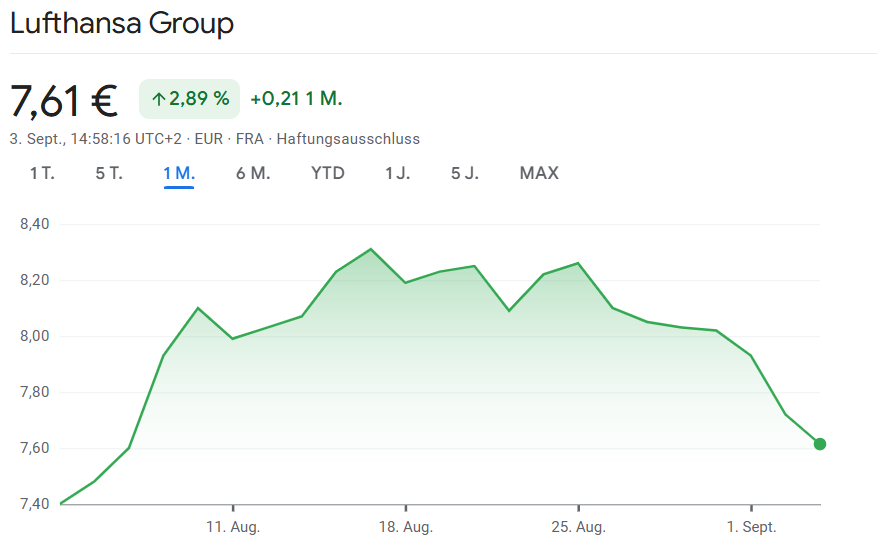The width and height of the screenshot is (877, 543).
Task: Click the 7,40 price axis label
Action: [34, 503]
